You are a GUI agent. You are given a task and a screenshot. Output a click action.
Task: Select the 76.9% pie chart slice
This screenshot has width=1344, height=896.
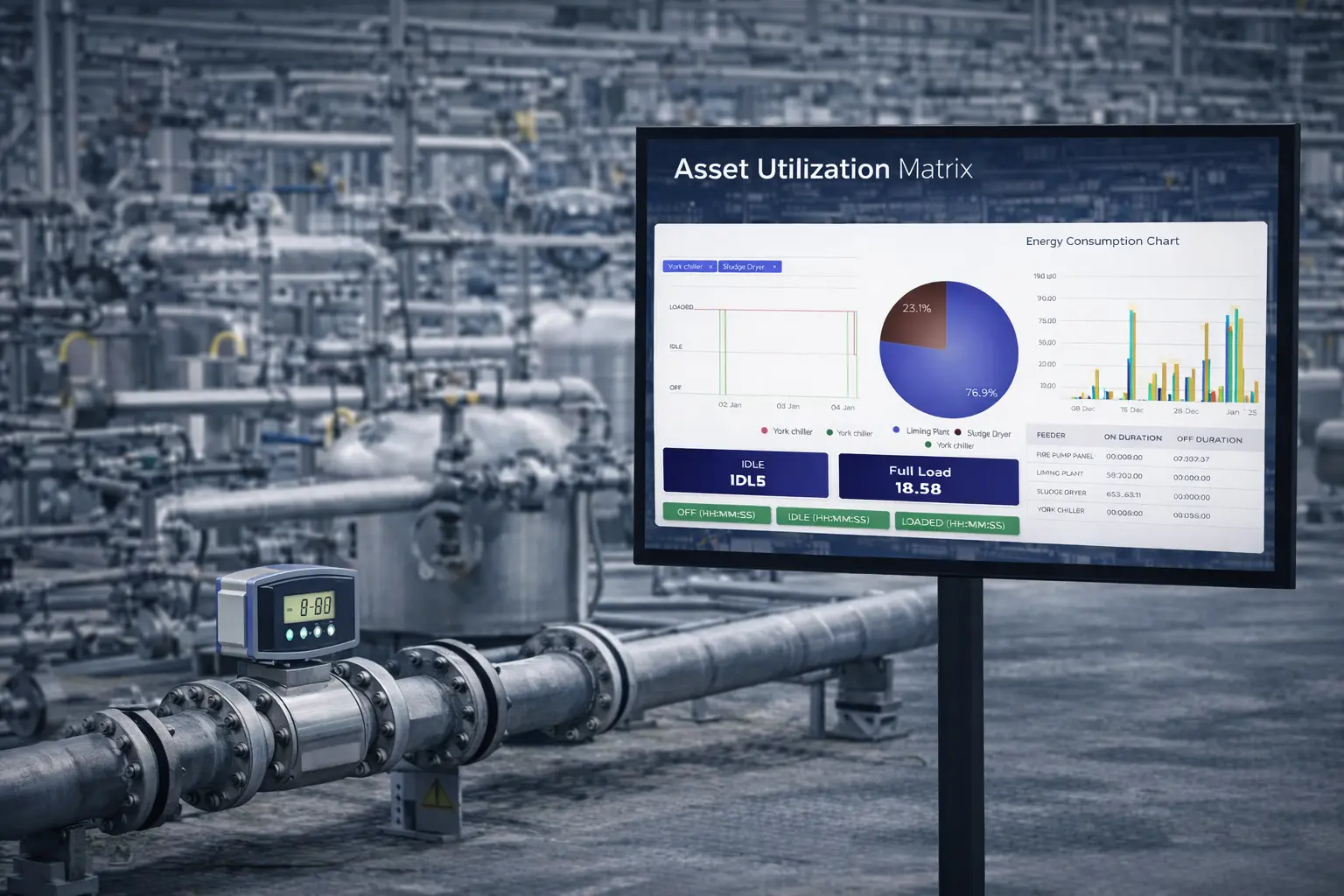(958, 367)
